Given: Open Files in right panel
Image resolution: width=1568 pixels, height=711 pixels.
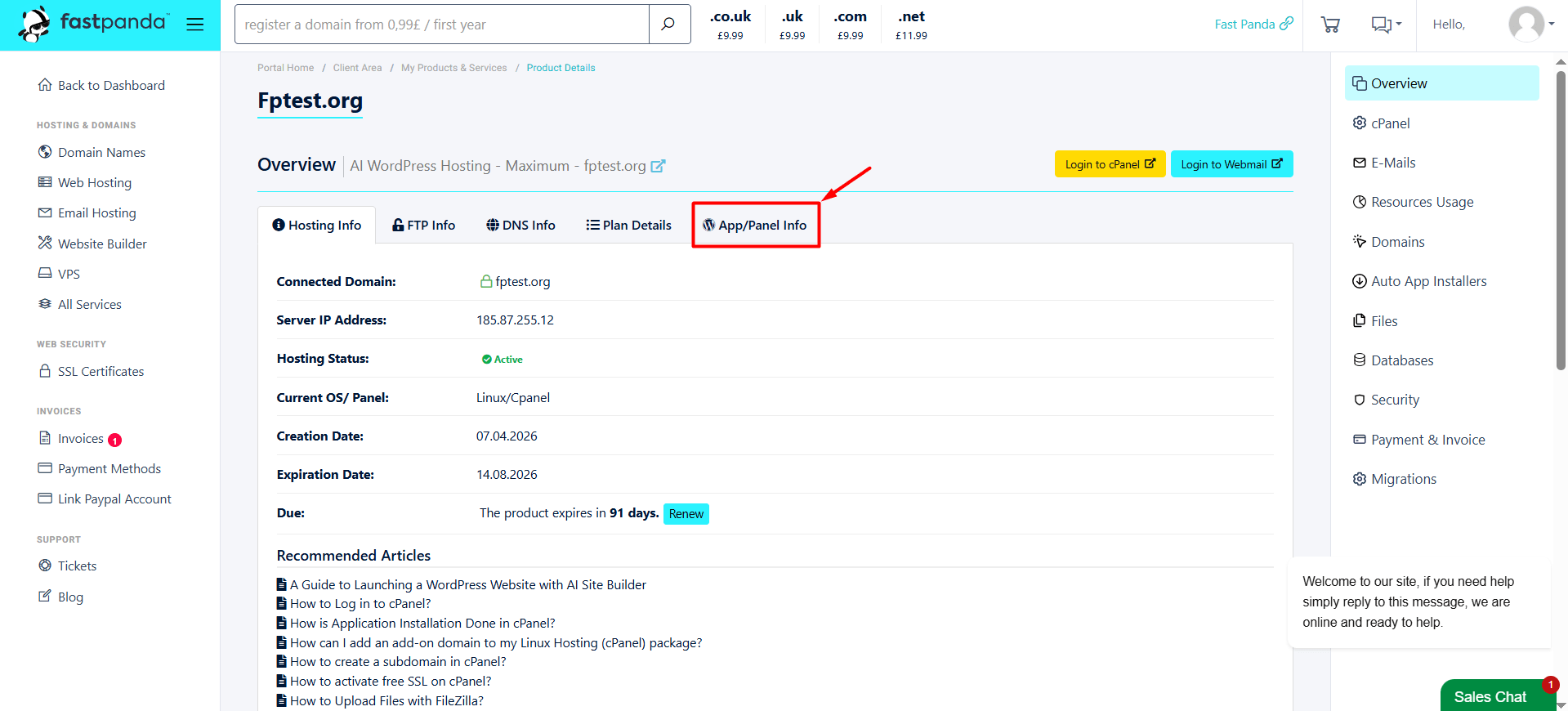Looking at the screenshot, I should pos(1375,321).
